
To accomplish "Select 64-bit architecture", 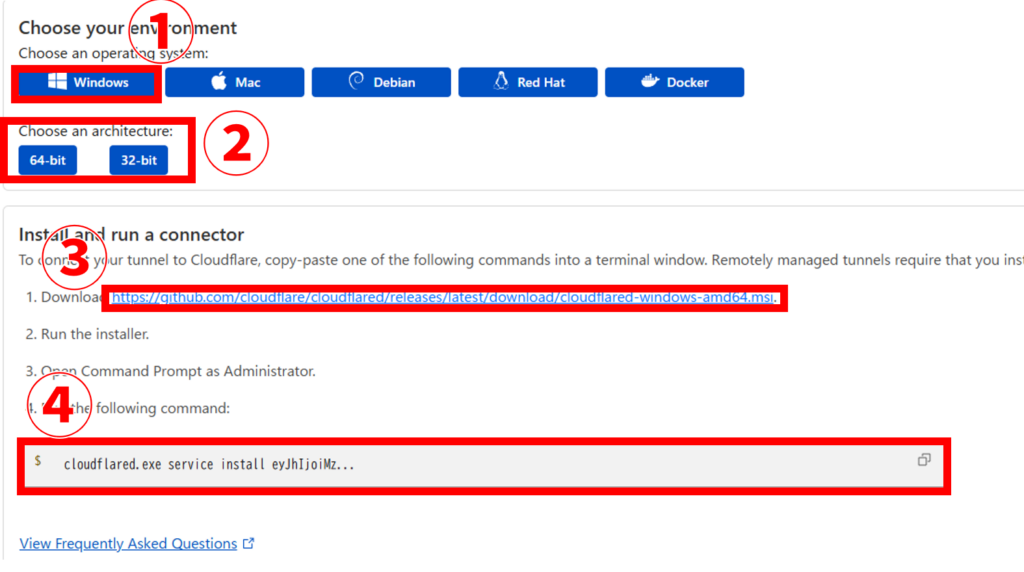I will (x=47, y=160).
